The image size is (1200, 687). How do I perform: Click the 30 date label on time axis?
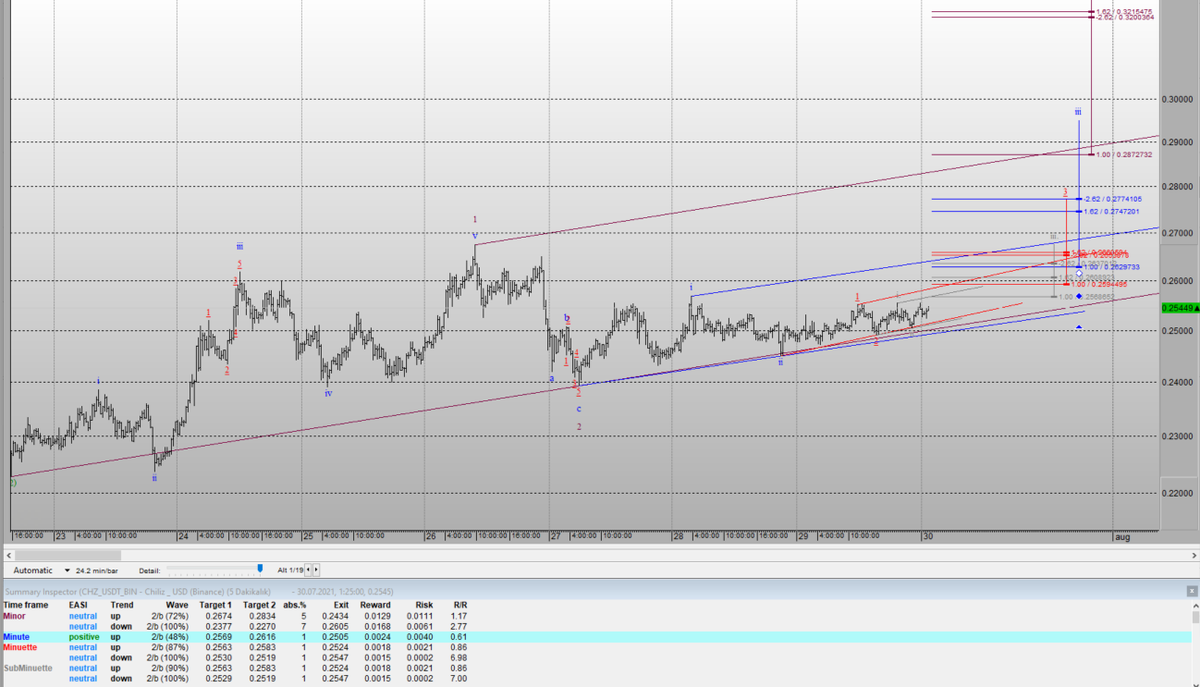[928, 537]
